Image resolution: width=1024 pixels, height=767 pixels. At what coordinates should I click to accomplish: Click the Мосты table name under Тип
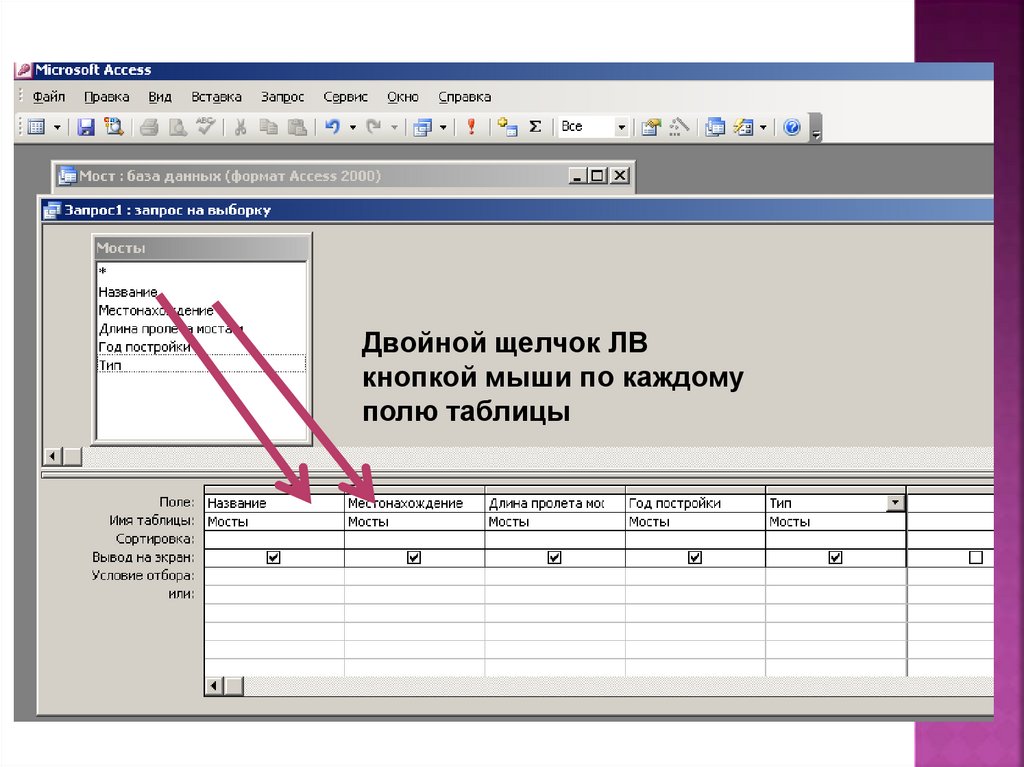coord(836,521)
